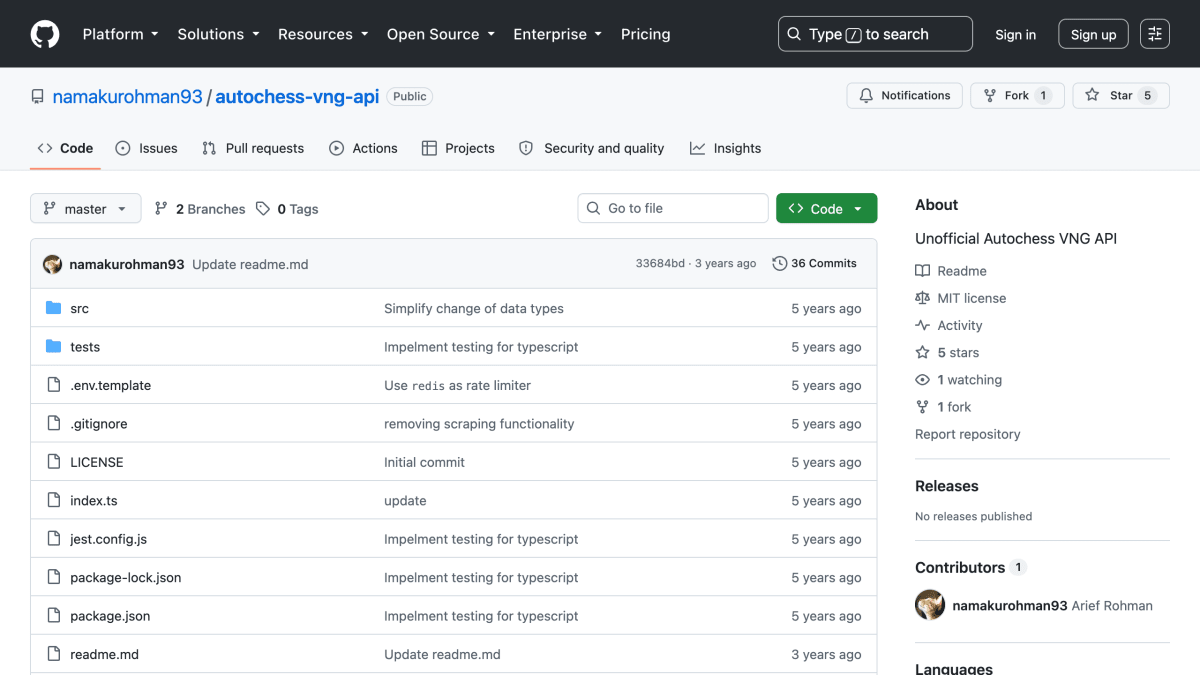1200x675 pixels.
Task: Open commit hash 33684bd
Action: pos(660,264)
